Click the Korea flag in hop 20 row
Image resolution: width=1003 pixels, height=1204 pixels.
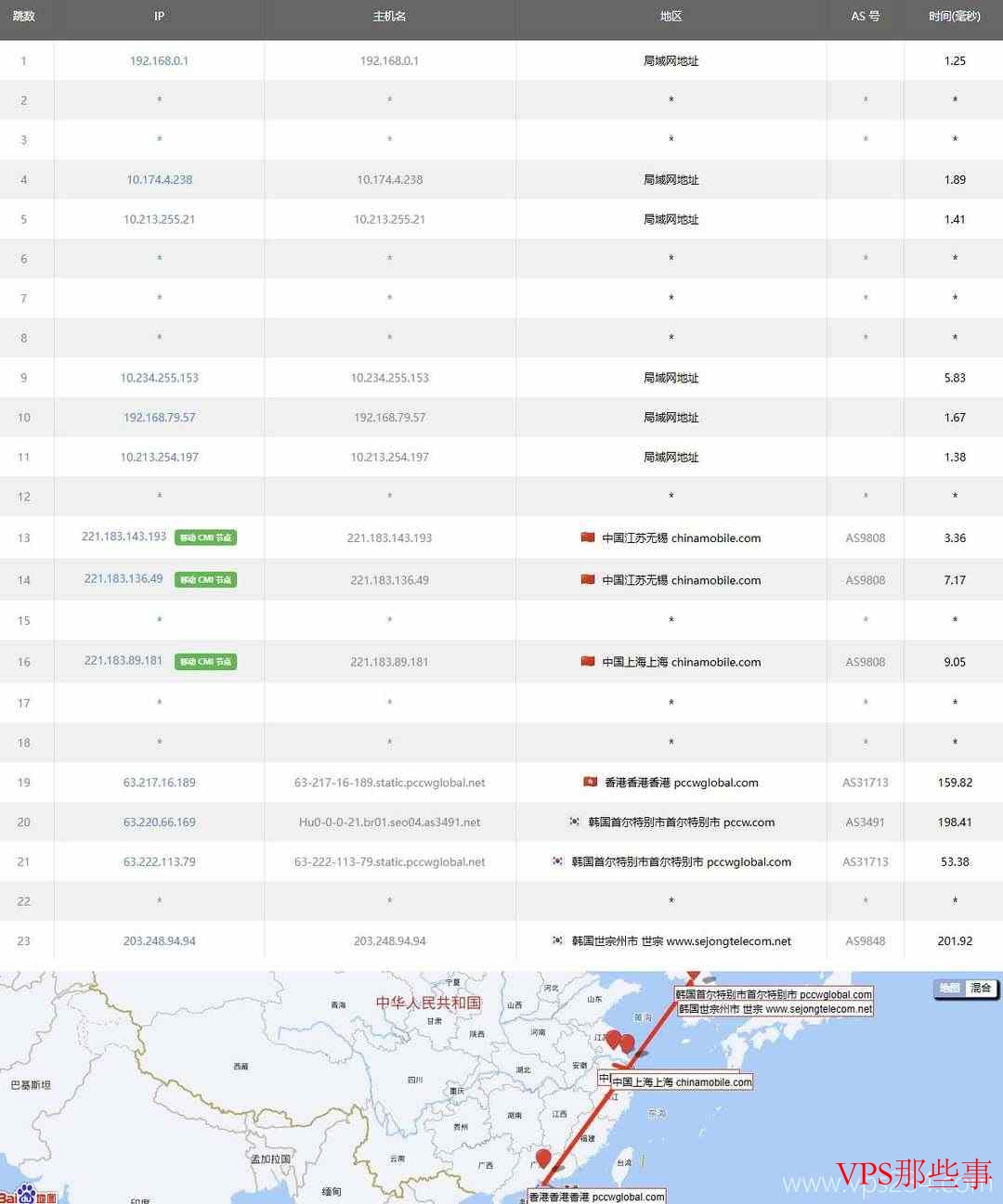[x=574, y=822]
